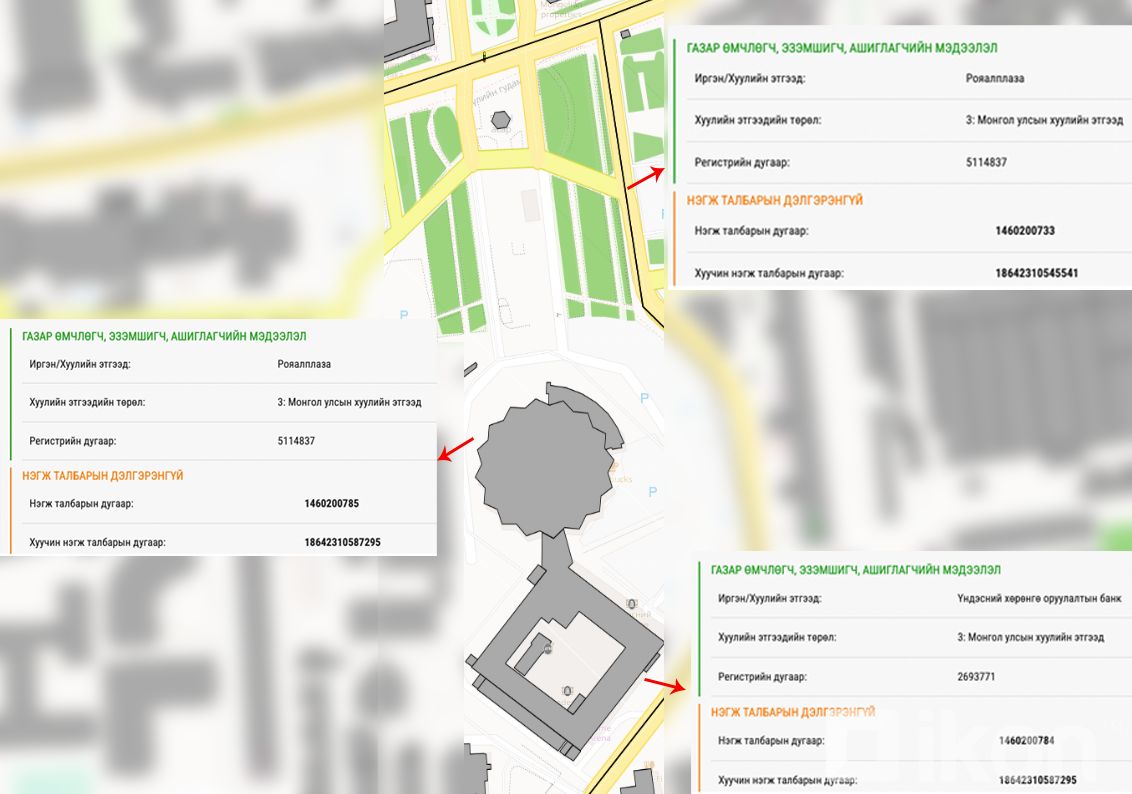Click red arrow pointing to bottom-right info panel
This screenshot has width=1132, height=794.
point(662,684)
